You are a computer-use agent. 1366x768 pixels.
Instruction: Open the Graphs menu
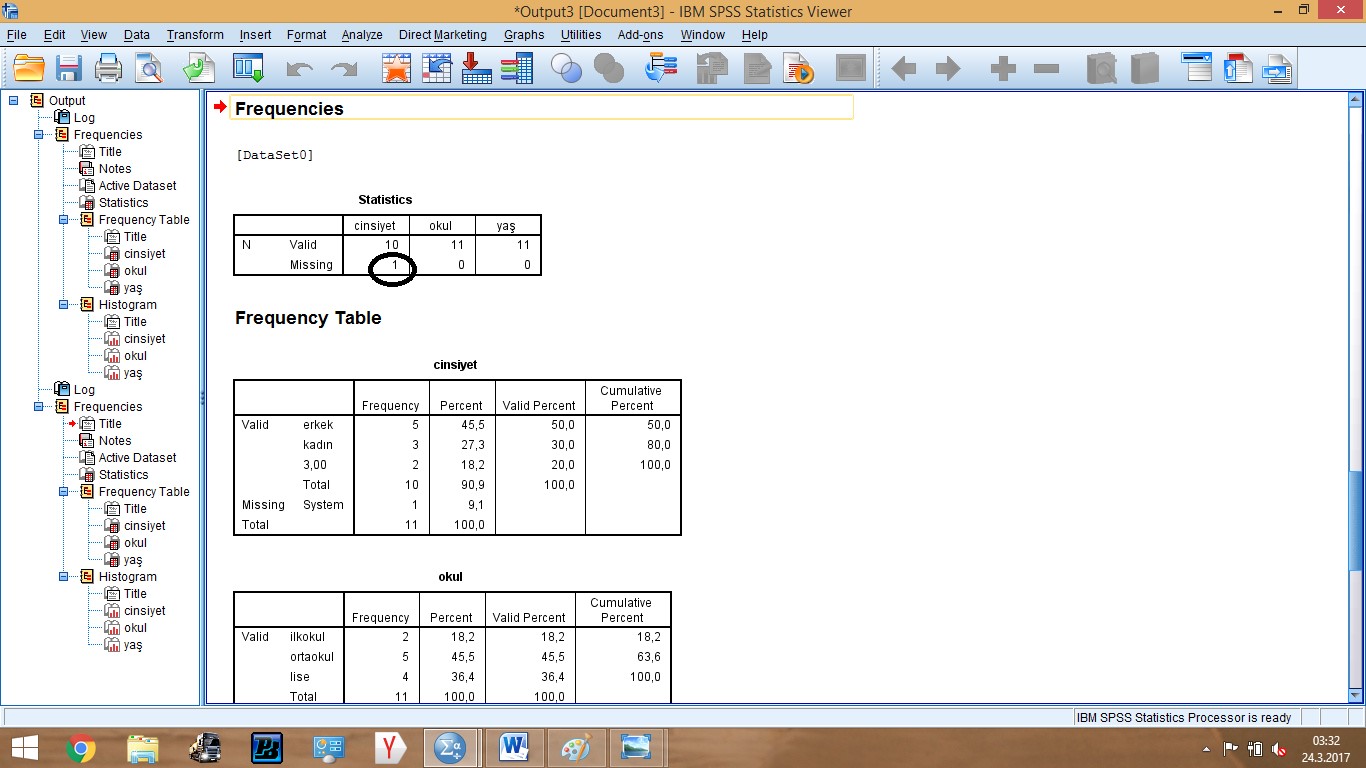tap(523, 35)
